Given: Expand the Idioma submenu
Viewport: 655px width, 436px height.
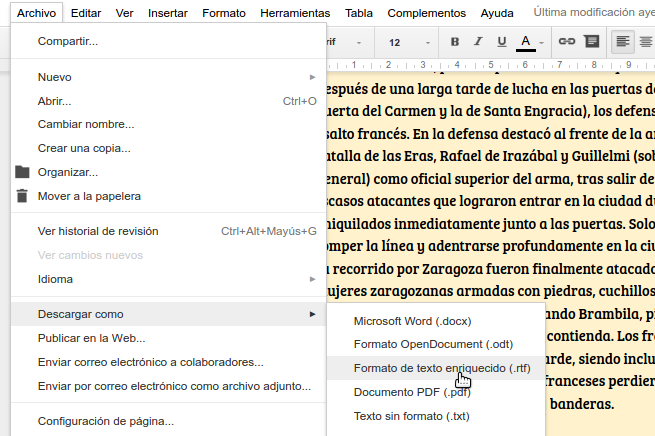Looking at the screenshot, I should [x=169, y=279].
